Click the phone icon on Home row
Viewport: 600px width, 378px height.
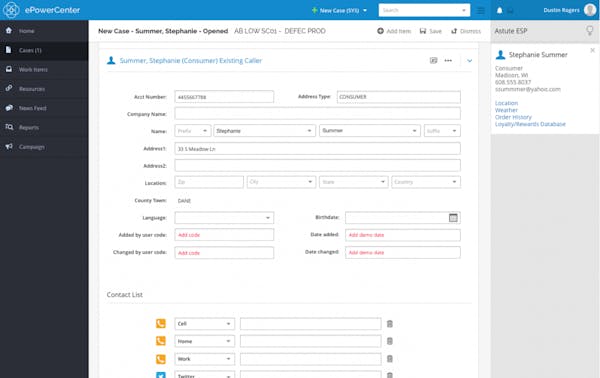pyautogui.click(x=161, y=341)
